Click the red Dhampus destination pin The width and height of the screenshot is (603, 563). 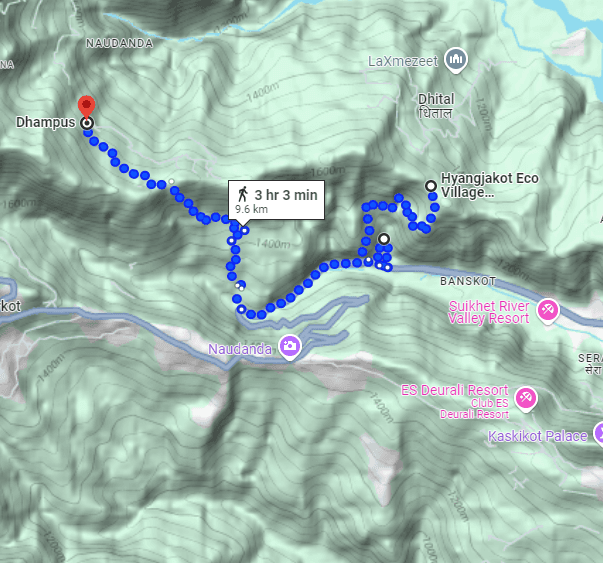[x=87, y=106]
